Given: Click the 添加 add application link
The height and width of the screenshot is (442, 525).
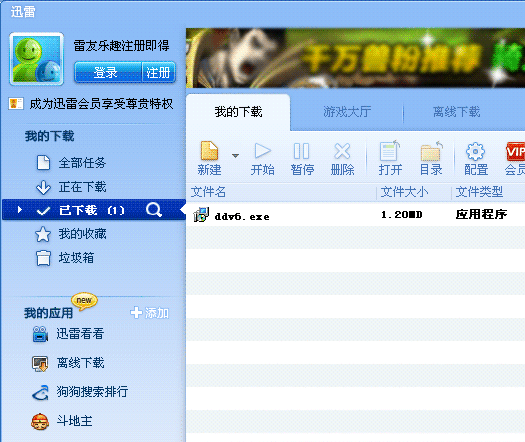Looking at the screenshot, I should click(x=150, y=313).
